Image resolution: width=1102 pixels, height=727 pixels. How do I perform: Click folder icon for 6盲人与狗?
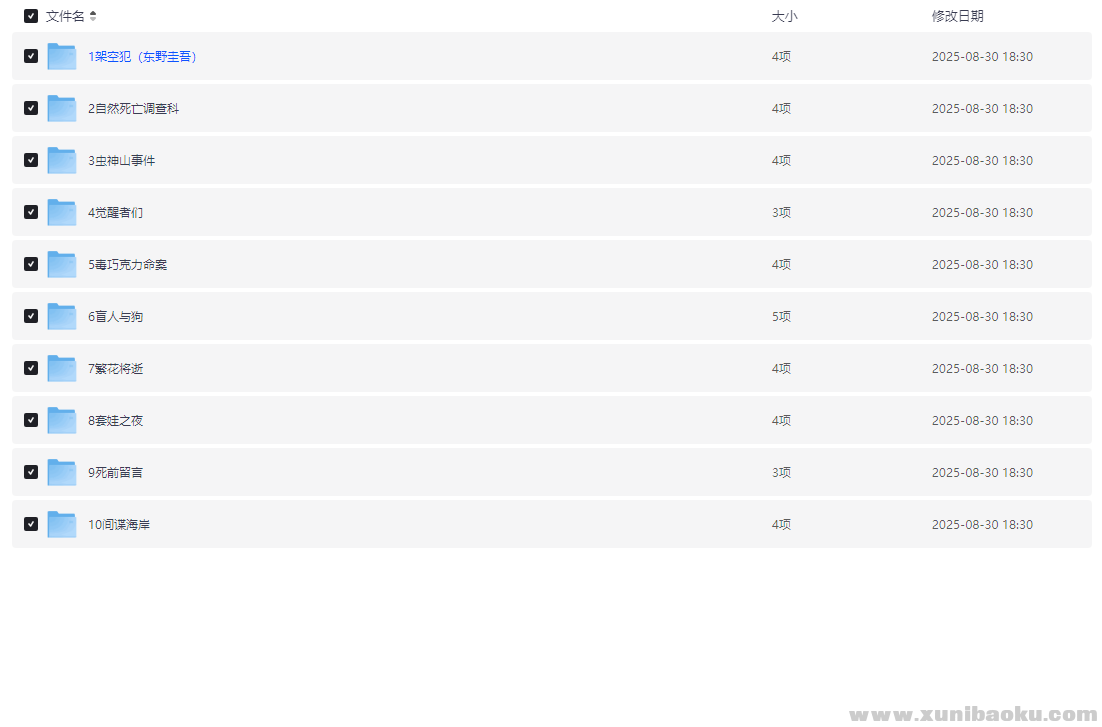coord(62,316)
